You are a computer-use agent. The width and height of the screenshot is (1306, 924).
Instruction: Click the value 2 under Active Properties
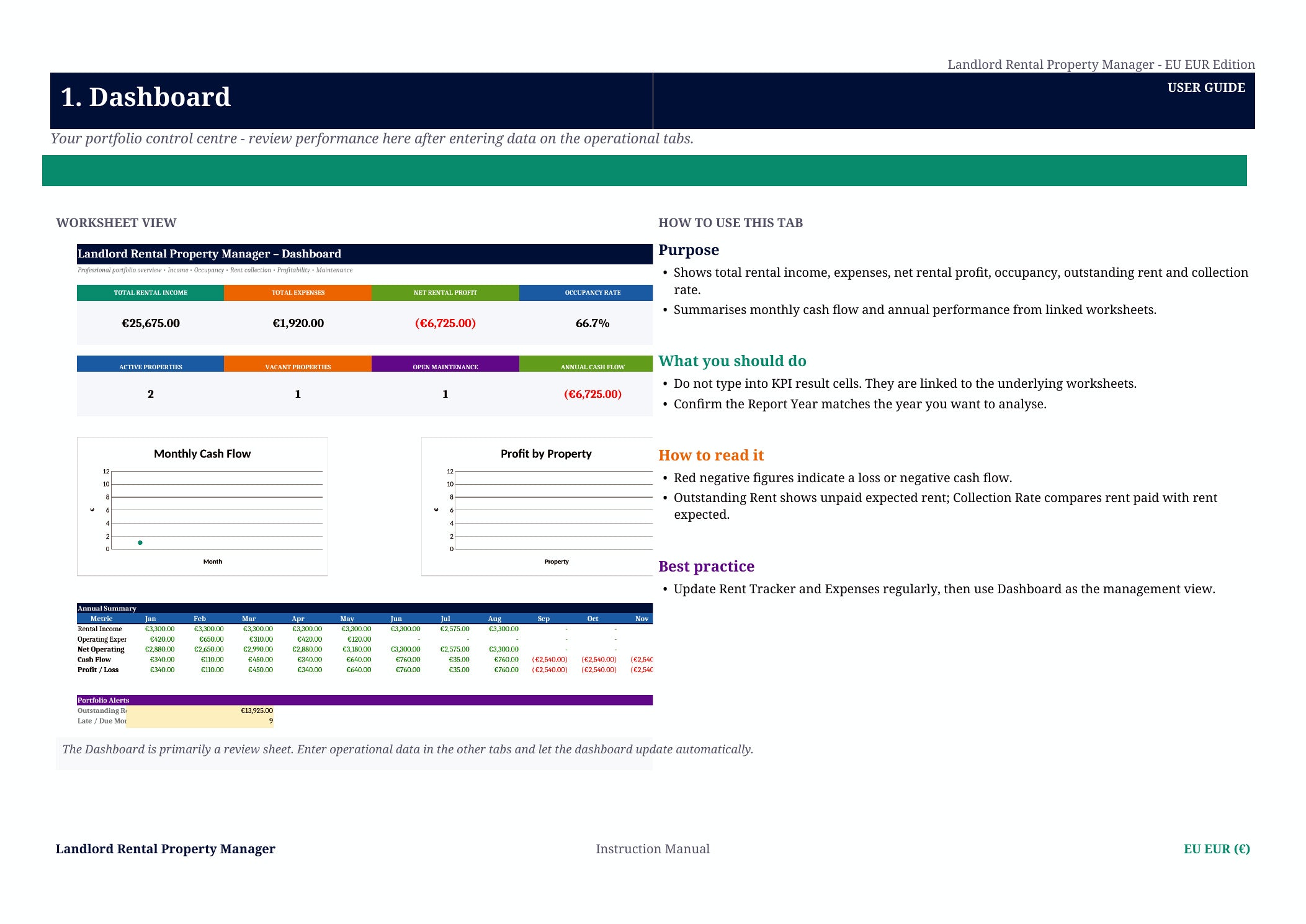click(150, 394)
